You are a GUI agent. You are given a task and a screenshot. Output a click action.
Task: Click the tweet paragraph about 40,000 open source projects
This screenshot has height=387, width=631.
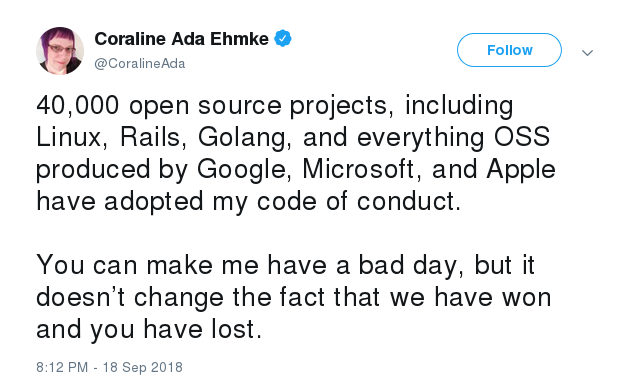coord(296,152)
